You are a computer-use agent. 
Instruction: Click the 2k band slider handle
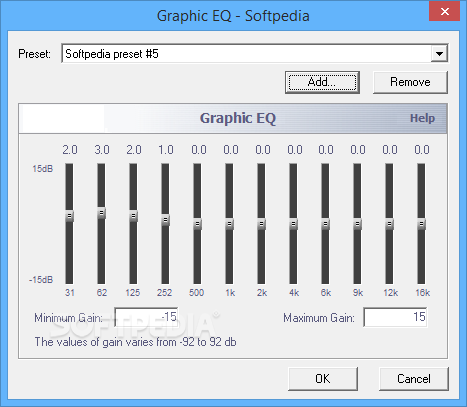click(261, 224)
